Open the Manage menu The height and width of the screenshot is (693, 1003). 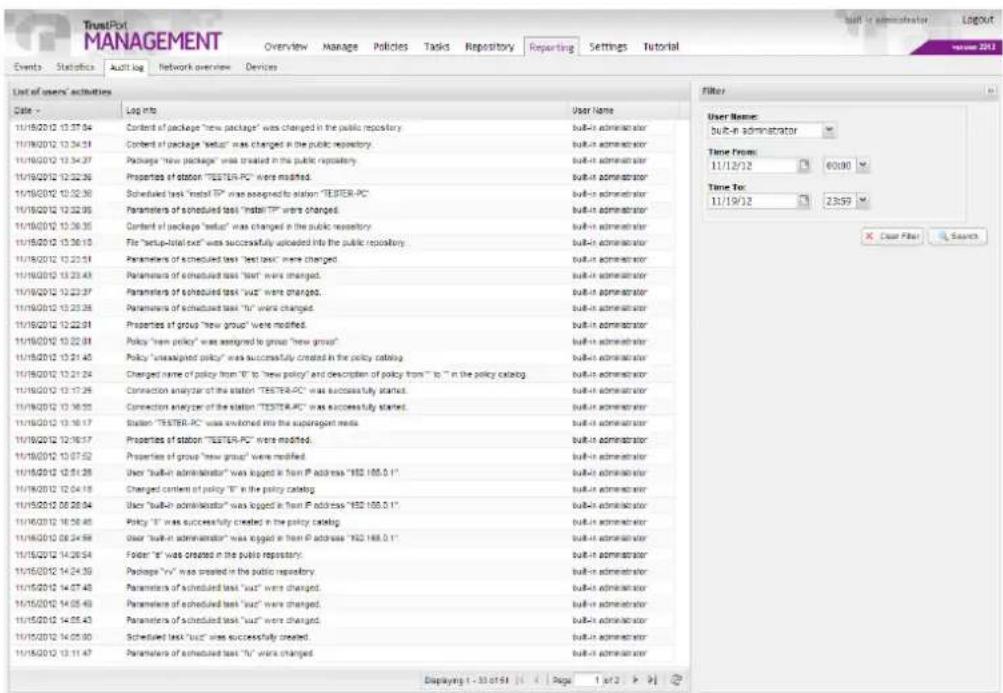pos(340,47)
